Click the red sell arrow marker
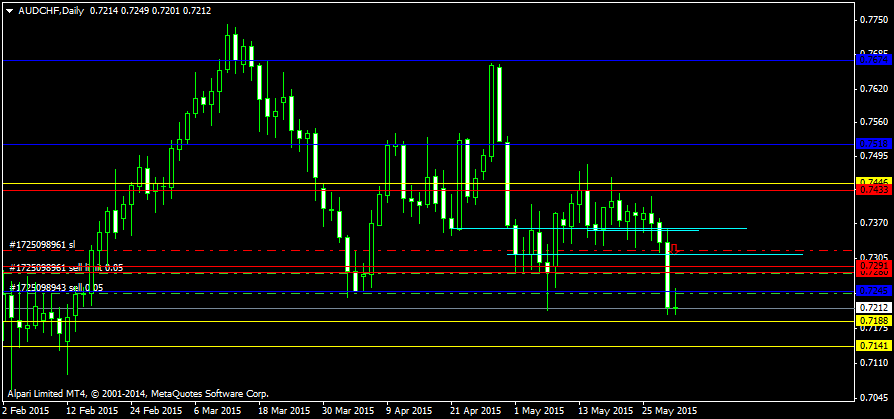 point(674,249)
